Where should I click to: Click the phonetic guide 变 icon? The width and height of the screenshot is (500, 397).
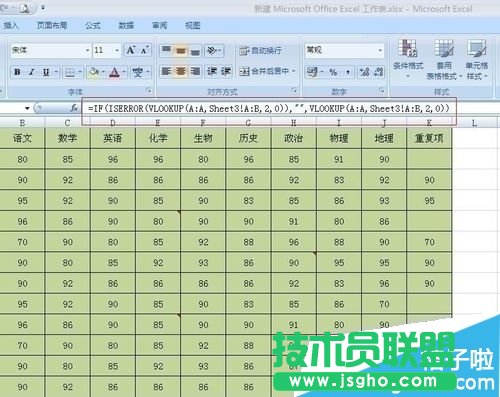pyautogui.click(x=137, y=72)
